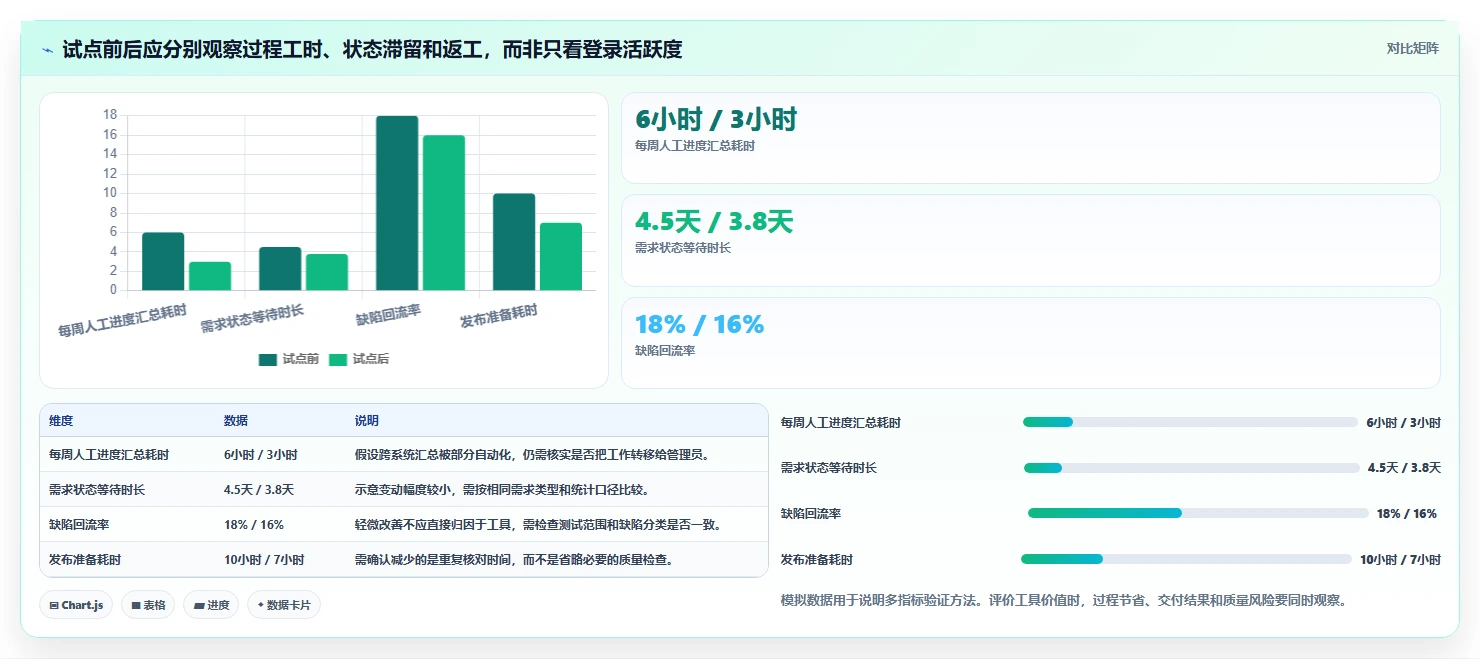Click the 试点后 bar for 需求状态等待时长
The image size is (1480, 659).
(x=327, y=272)
